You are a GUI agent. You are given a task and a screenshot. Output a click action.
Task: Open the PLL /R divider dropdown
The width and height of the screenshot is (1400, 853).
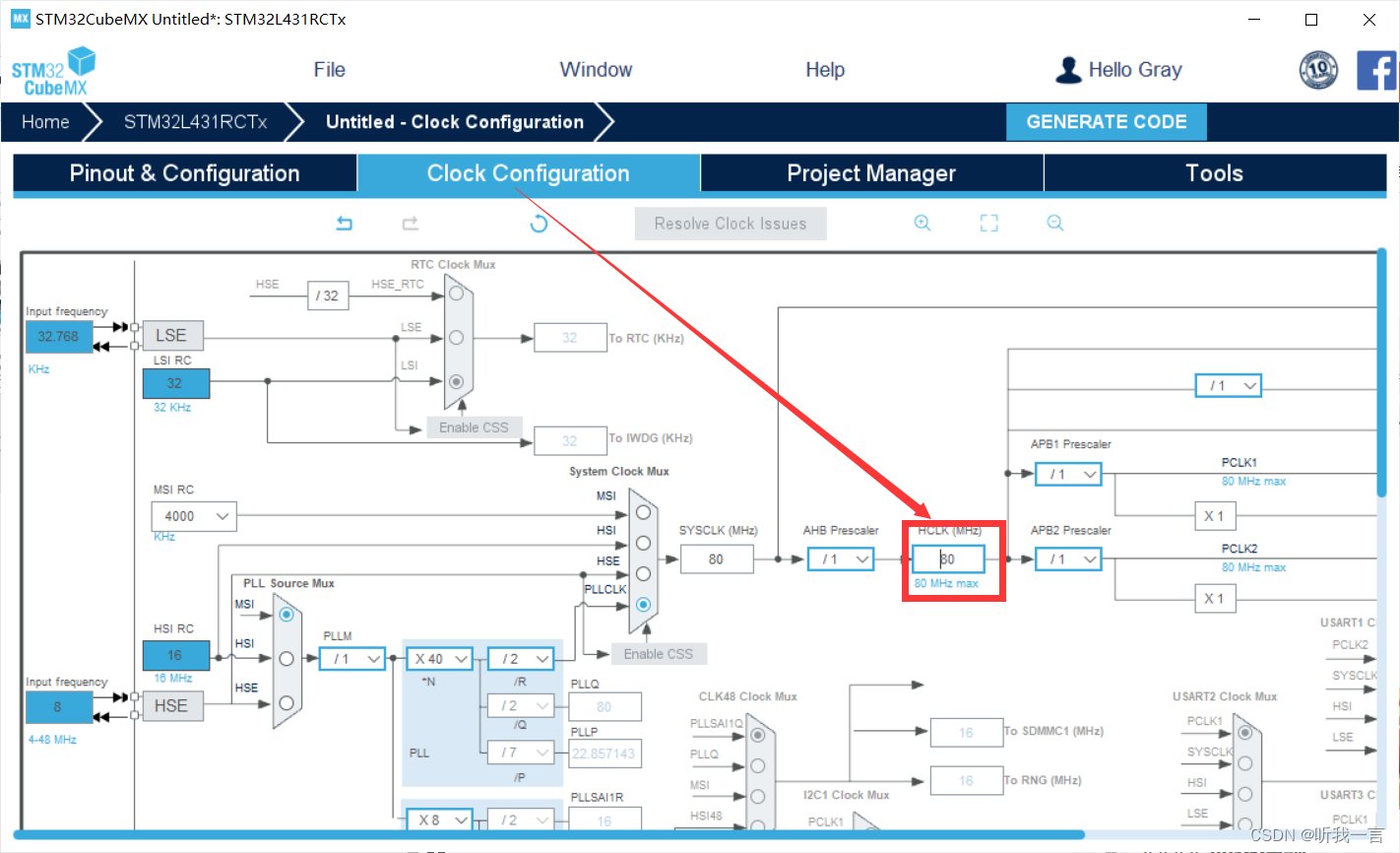click(521, 659)
